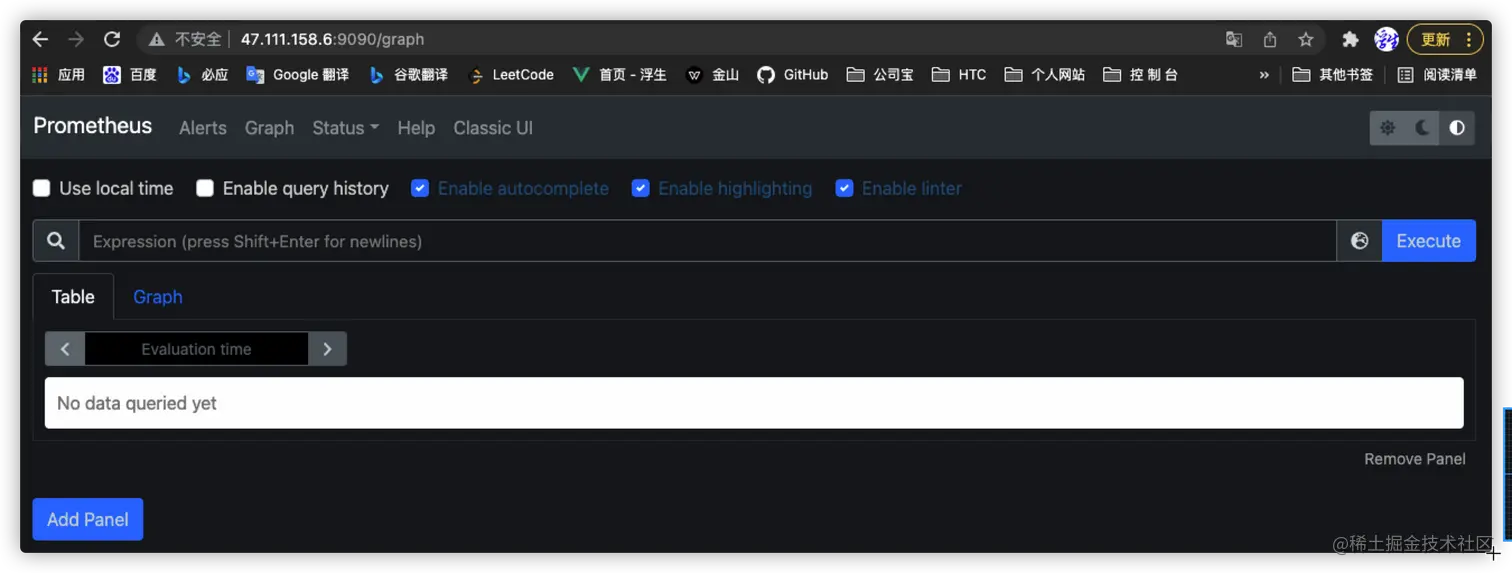The width and height of the screenshot is (1512, 573).
Task: Select the browser-preferred theme contrast icon
Action: pos(1457,128)
